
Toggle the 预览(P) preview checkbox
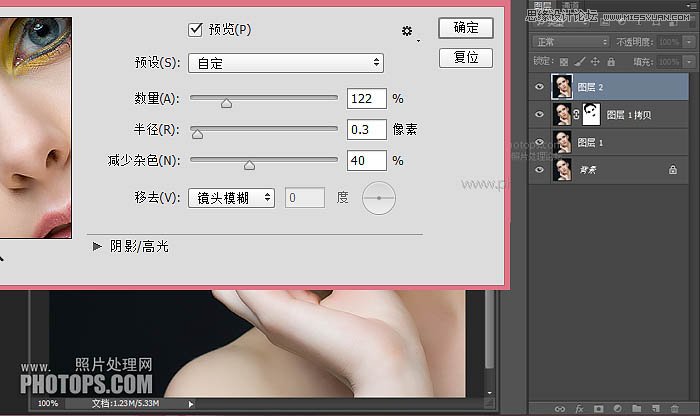click(195, 30)
